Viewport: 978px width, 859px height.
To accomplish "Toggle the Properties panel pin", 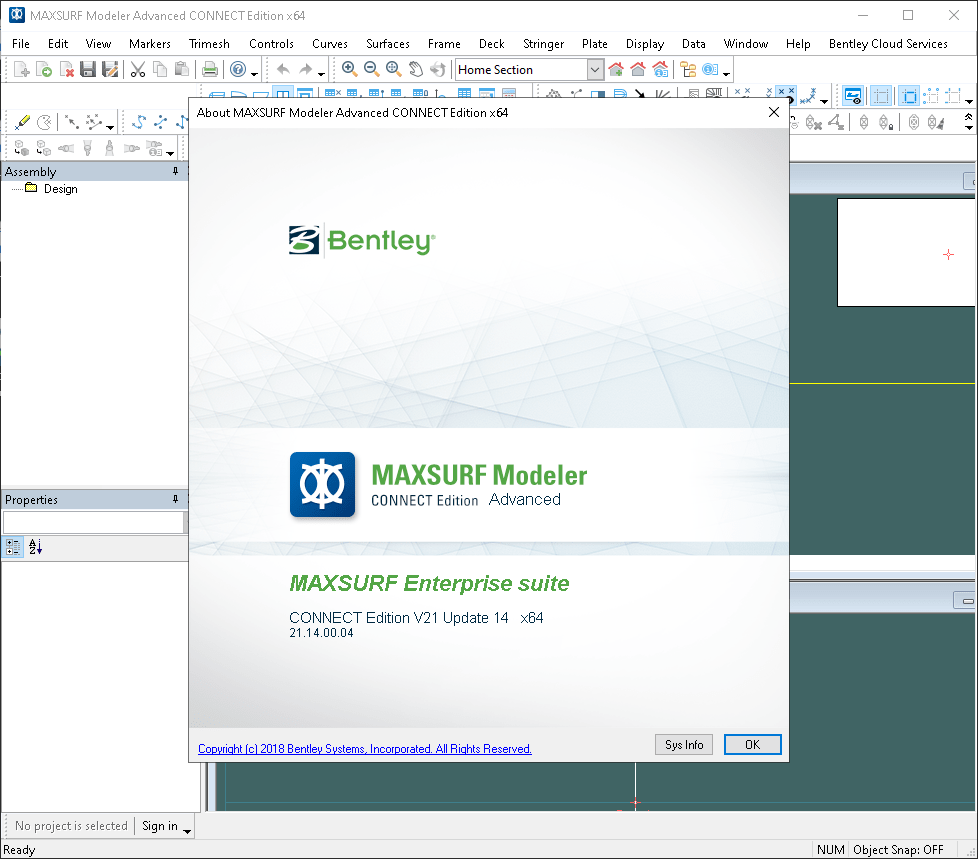I will (x=175, y=498).
